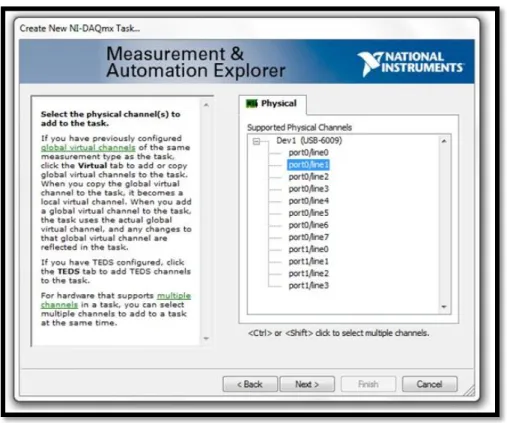
Task: Choose port1/line2 channel
Action: click(308, 273)
